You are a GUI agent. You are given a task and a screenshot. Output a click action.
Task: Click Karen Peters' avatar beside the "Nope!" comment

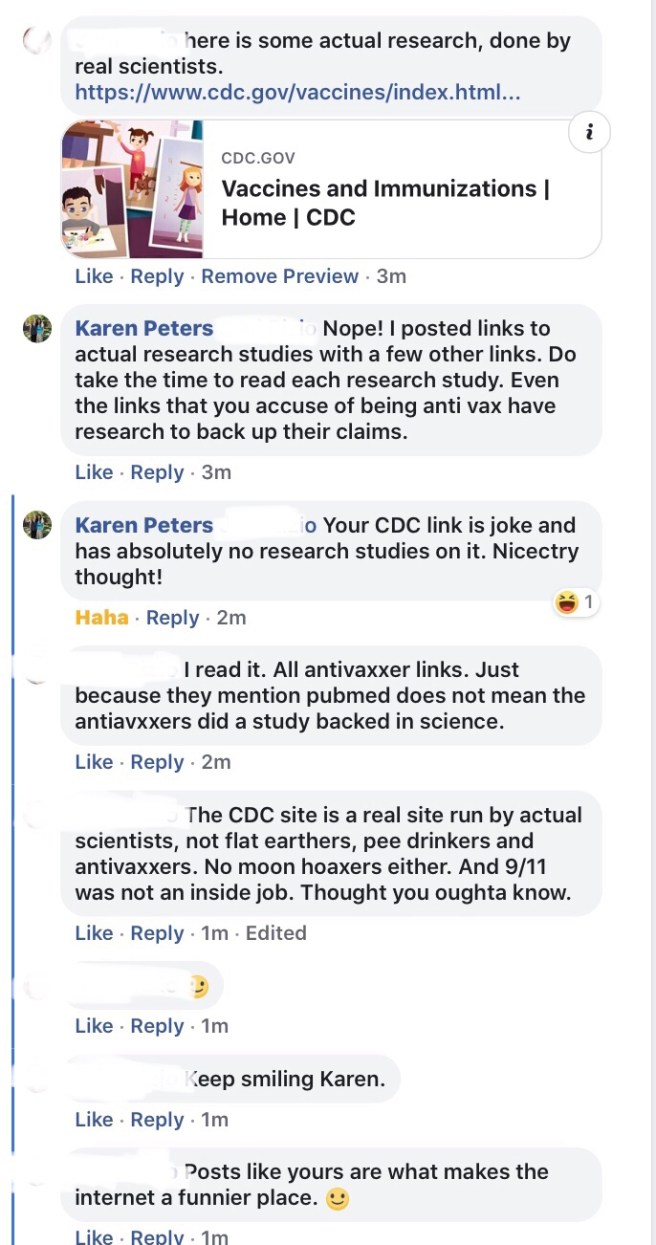[x=37, y=328]
